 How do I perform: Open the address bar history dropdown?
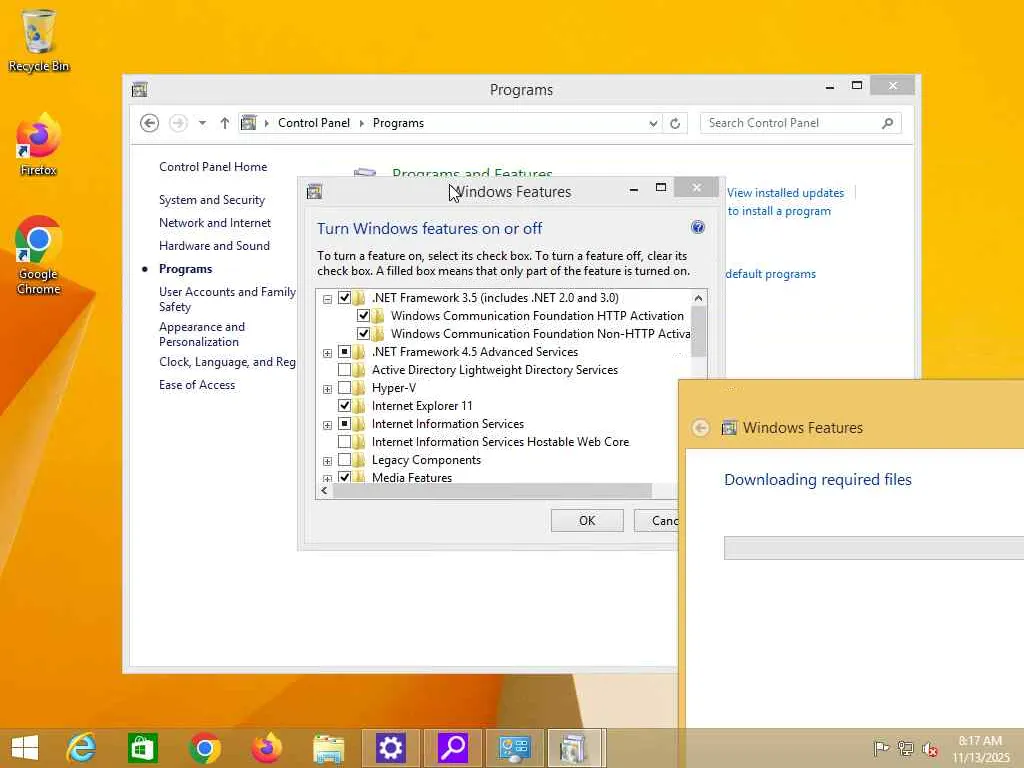coord(652,123)
